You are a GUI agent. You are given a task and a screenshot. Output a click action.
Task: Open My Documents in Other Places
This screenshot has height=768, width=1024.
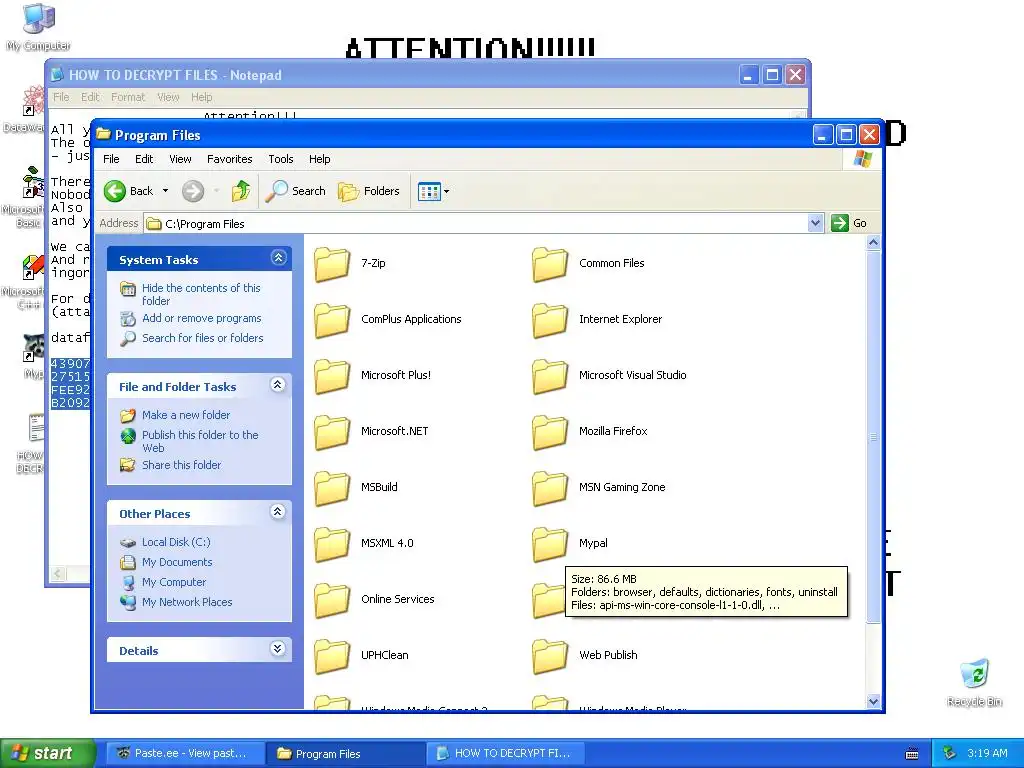177,562
